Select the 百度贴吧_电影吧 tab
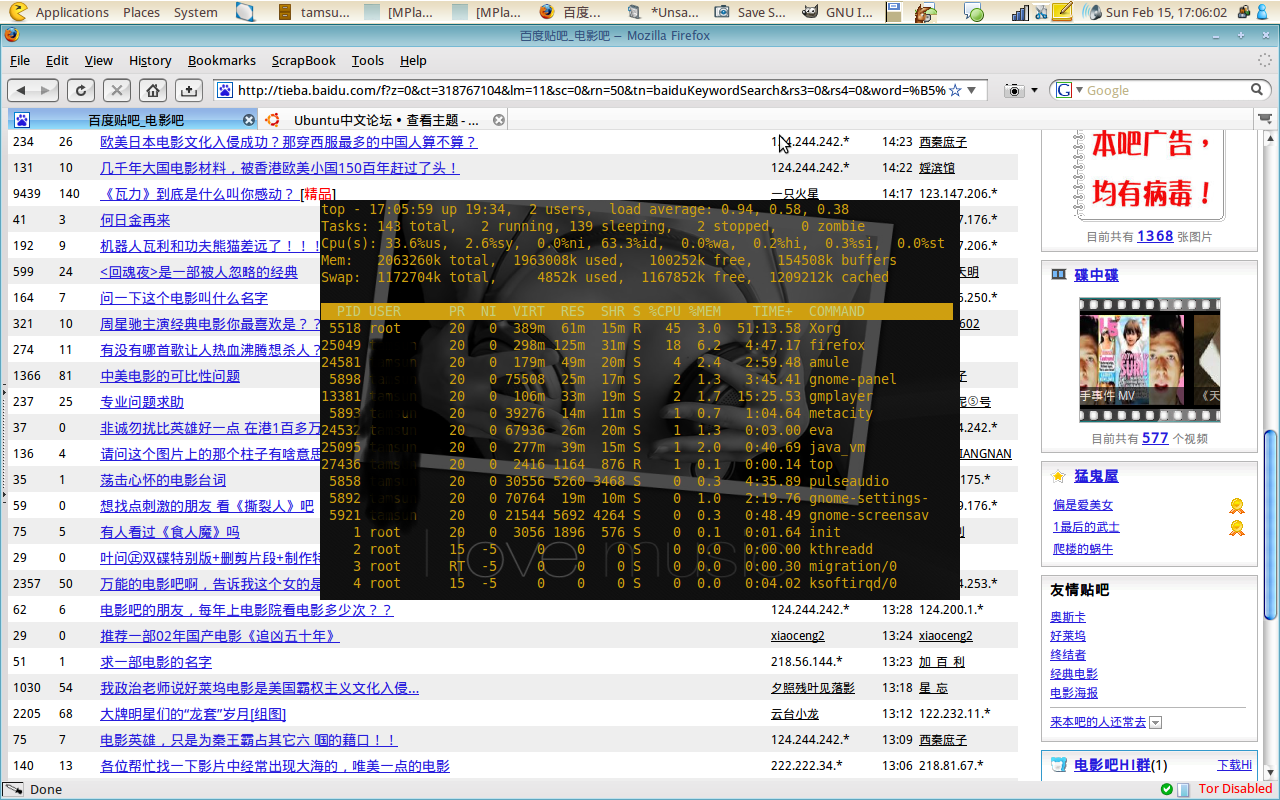The image size is (1280, 800). point(135,120)
